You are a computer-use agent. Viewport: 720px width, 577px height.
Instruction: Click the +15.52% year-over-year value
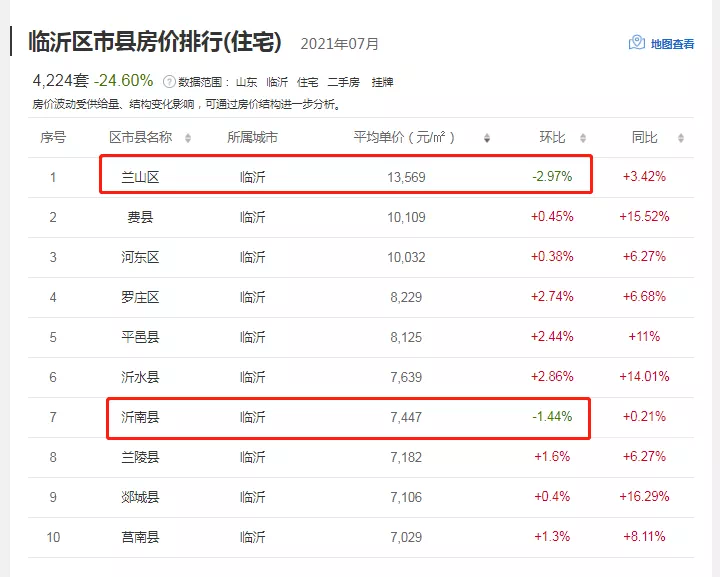point(644,216)
